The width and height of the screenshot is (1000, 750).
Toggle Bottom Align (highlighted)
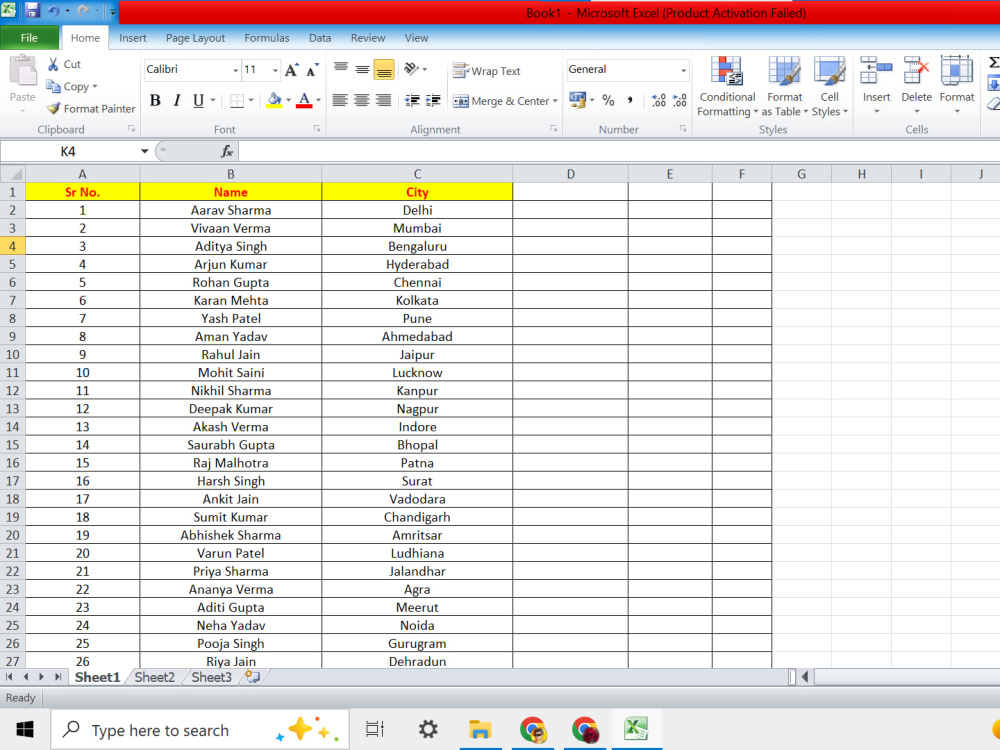(x=384, y=69)
